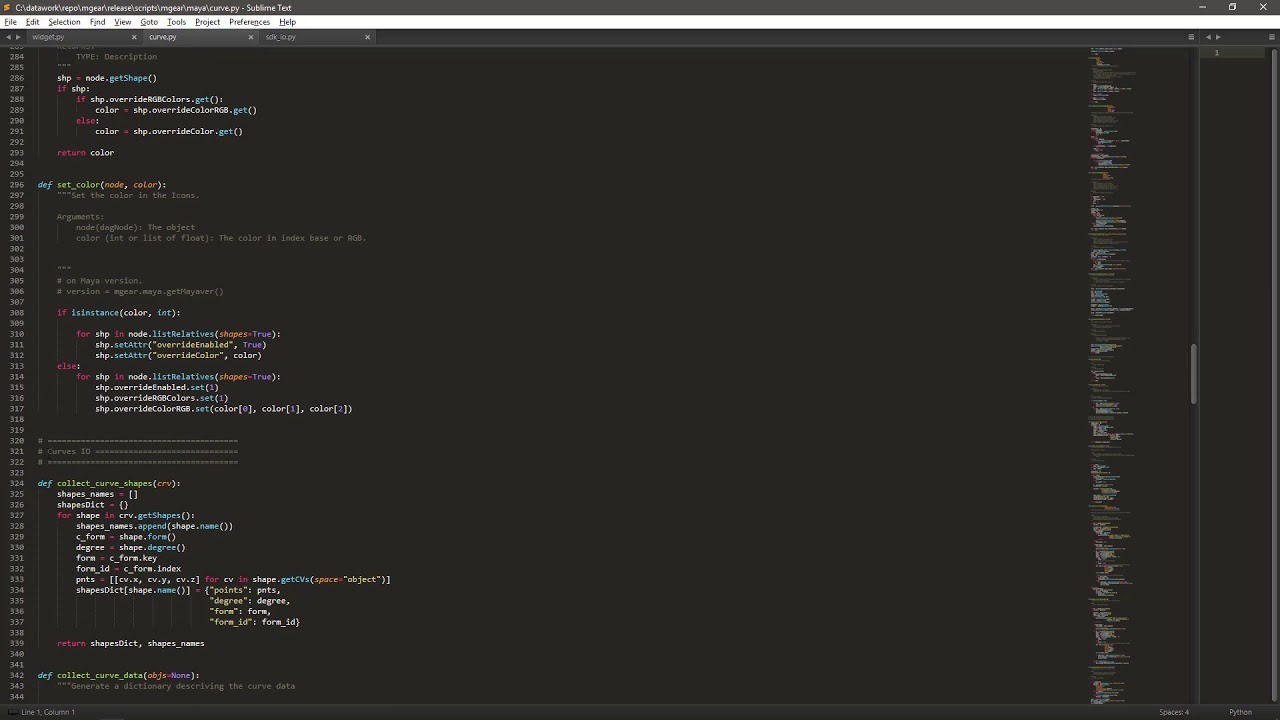Click 'shapes_names = []' line
The height and width of the screenshot is (720, 1280).
coord(97,494)
